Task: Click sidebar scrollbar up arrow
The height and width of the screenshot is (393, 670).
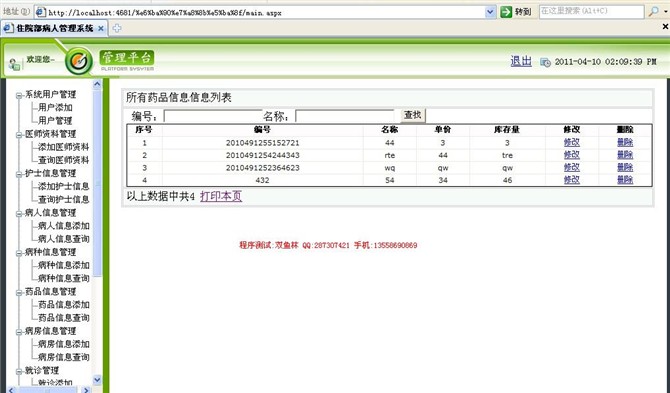Action: [97, 84]
